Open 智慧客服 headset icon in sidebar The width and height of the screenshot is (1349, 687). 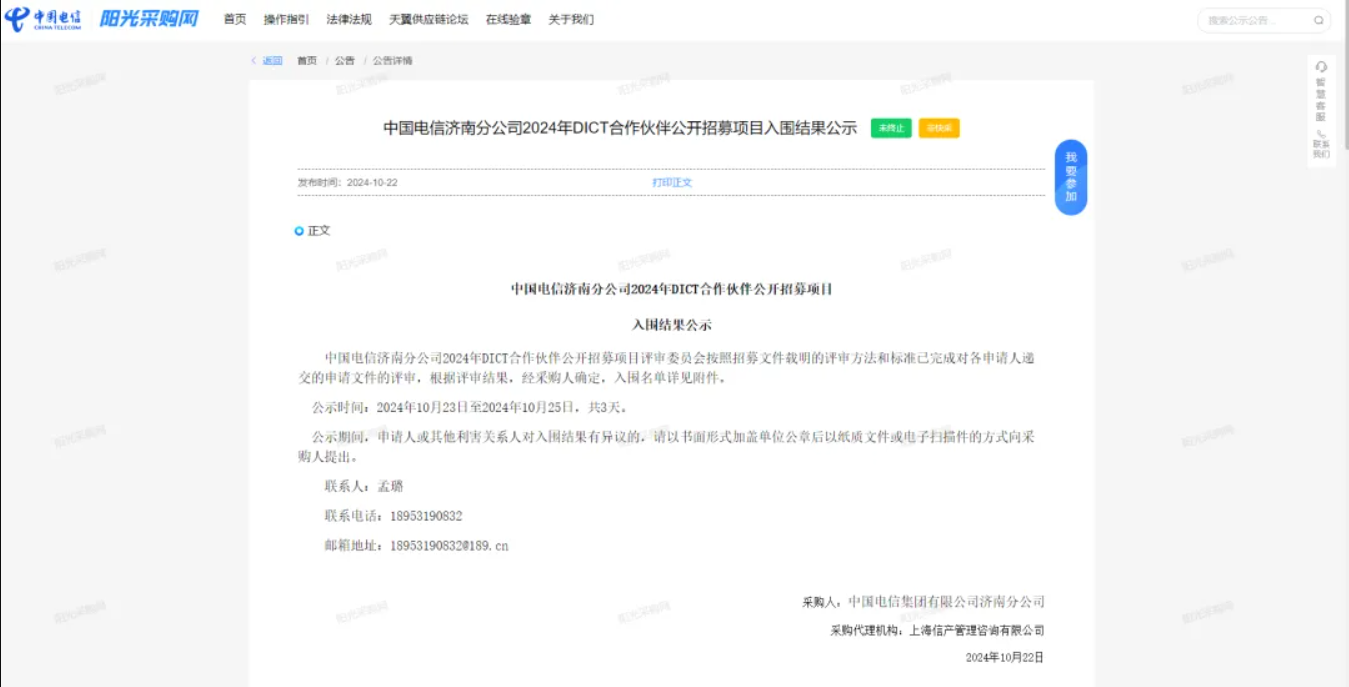[x=1321, y=67]
